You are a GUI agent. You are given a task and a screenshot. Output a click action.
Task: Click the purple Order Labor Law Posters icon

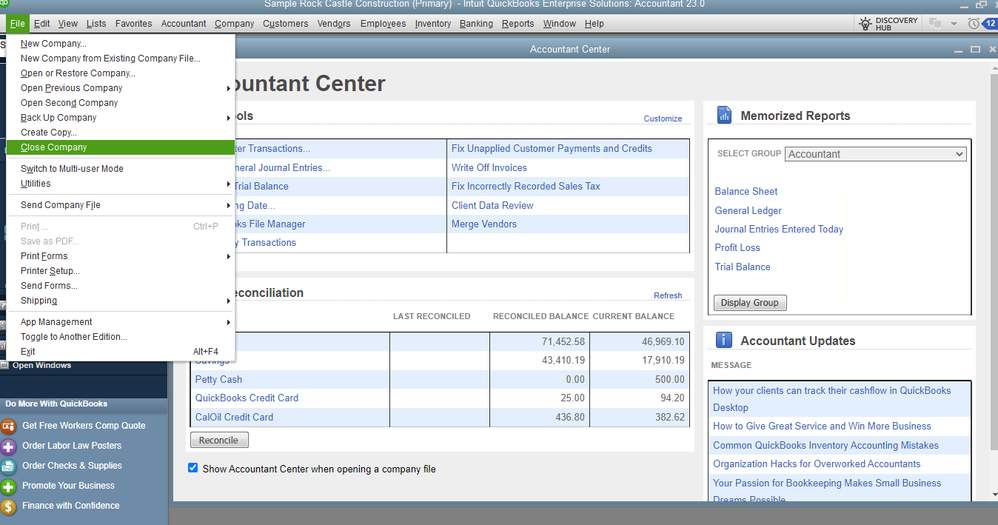pos(9,446)
